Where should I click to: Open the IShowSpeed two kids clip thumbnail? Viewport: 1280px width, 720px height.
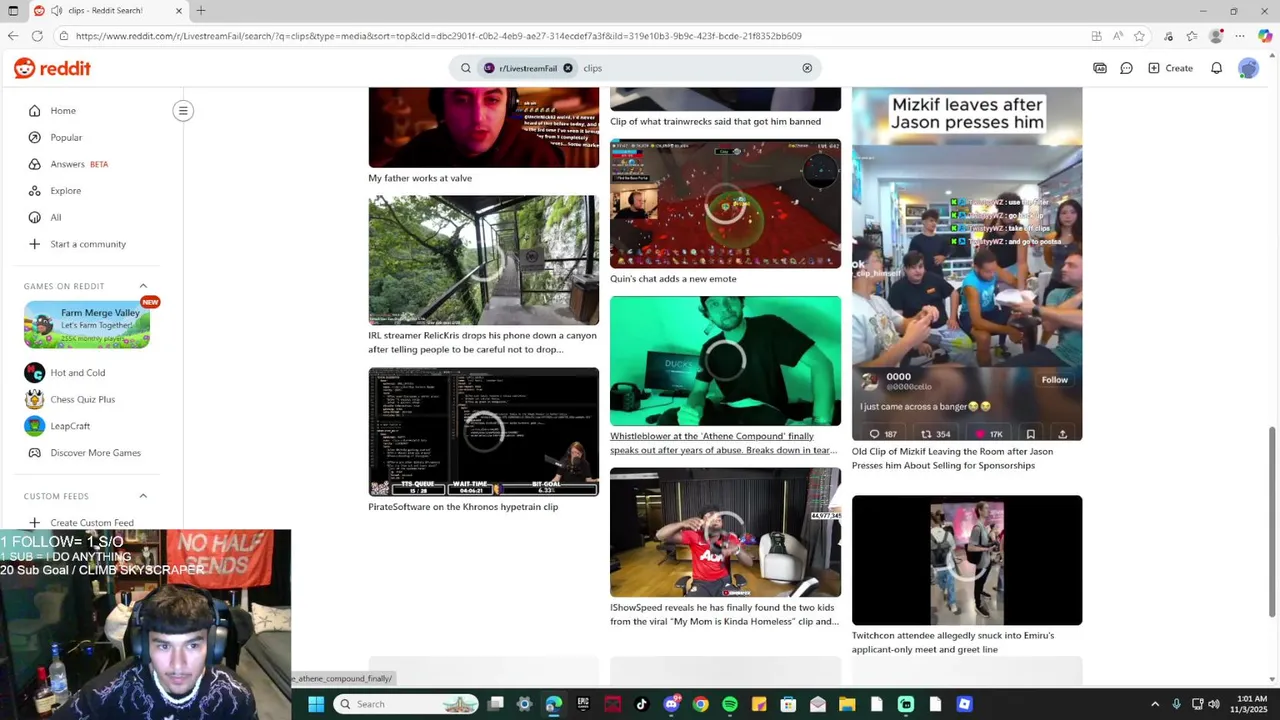[x=725, y=532]
